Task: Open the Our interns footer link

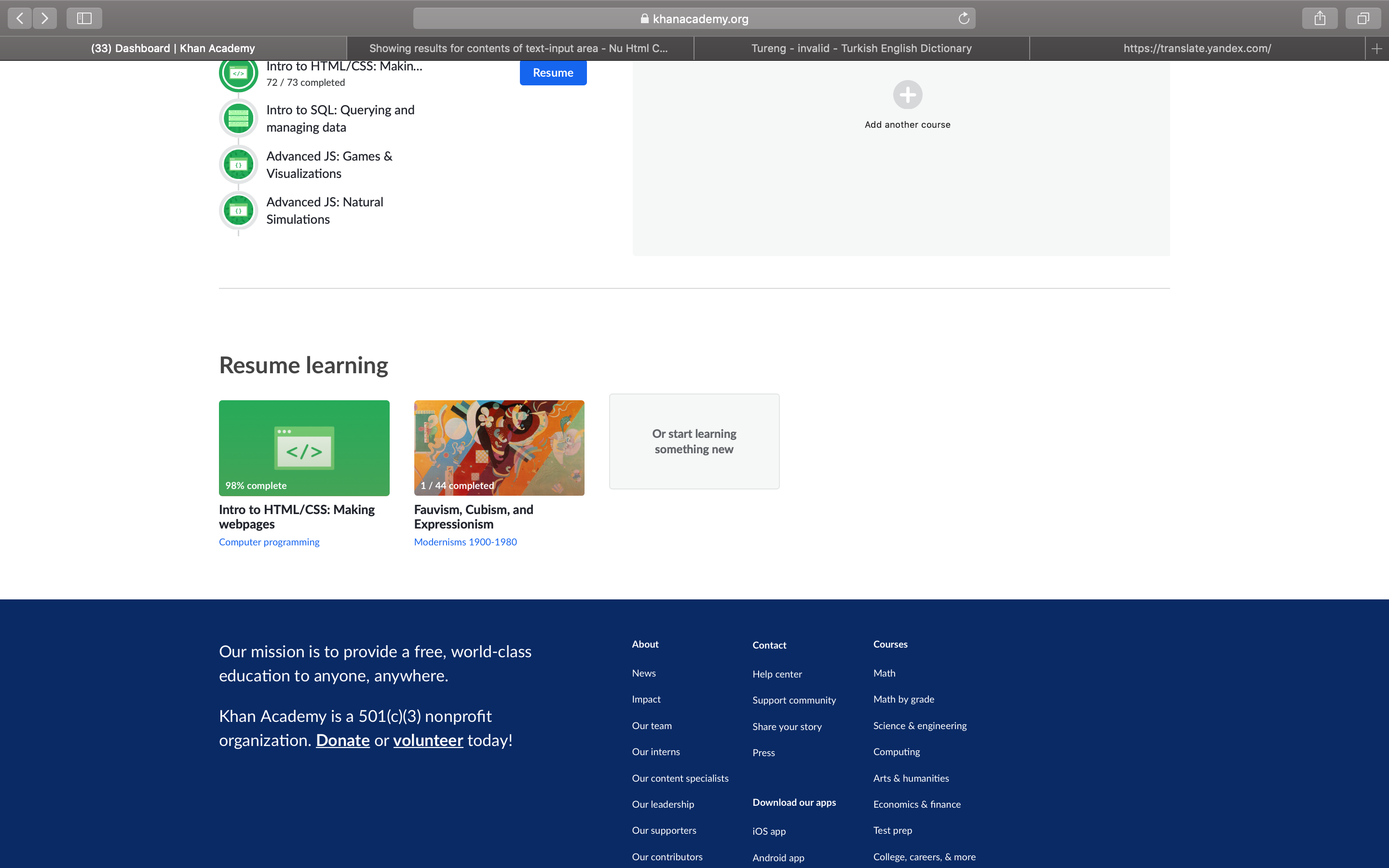Action: pos(655,752)
